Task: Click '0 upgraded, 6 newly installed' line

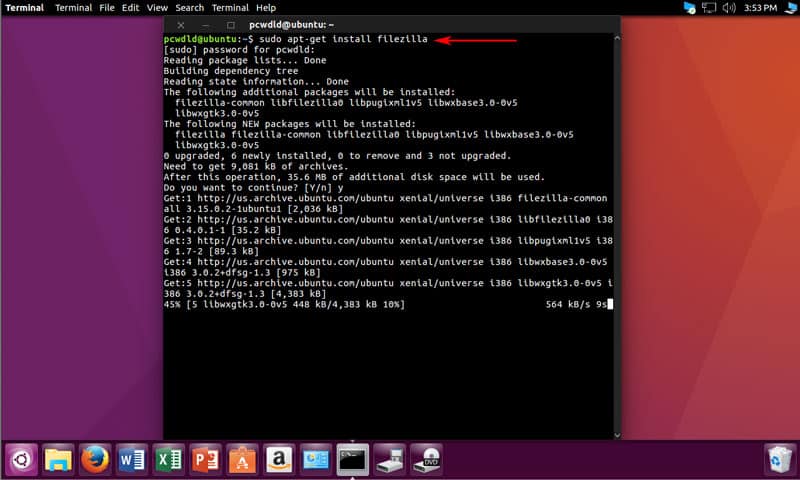Action: point(337,156)
